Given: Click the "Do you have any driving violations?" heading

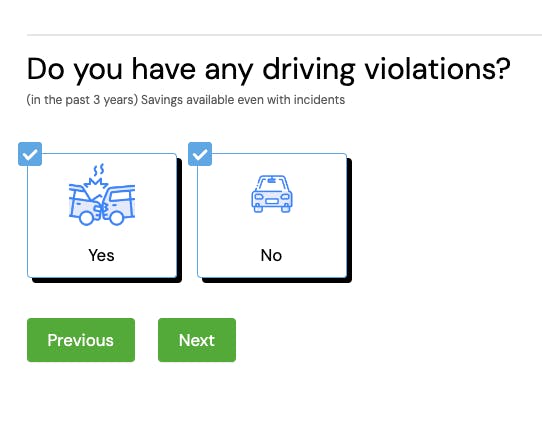Looking at the screenshot, I should [269, 70].
